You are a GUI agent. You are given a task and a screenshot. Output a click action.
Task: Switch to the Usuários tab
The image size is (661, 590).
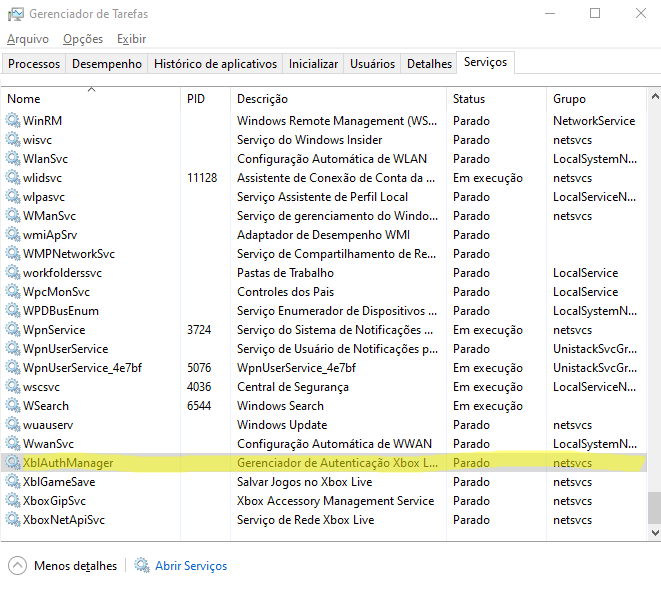372,64
